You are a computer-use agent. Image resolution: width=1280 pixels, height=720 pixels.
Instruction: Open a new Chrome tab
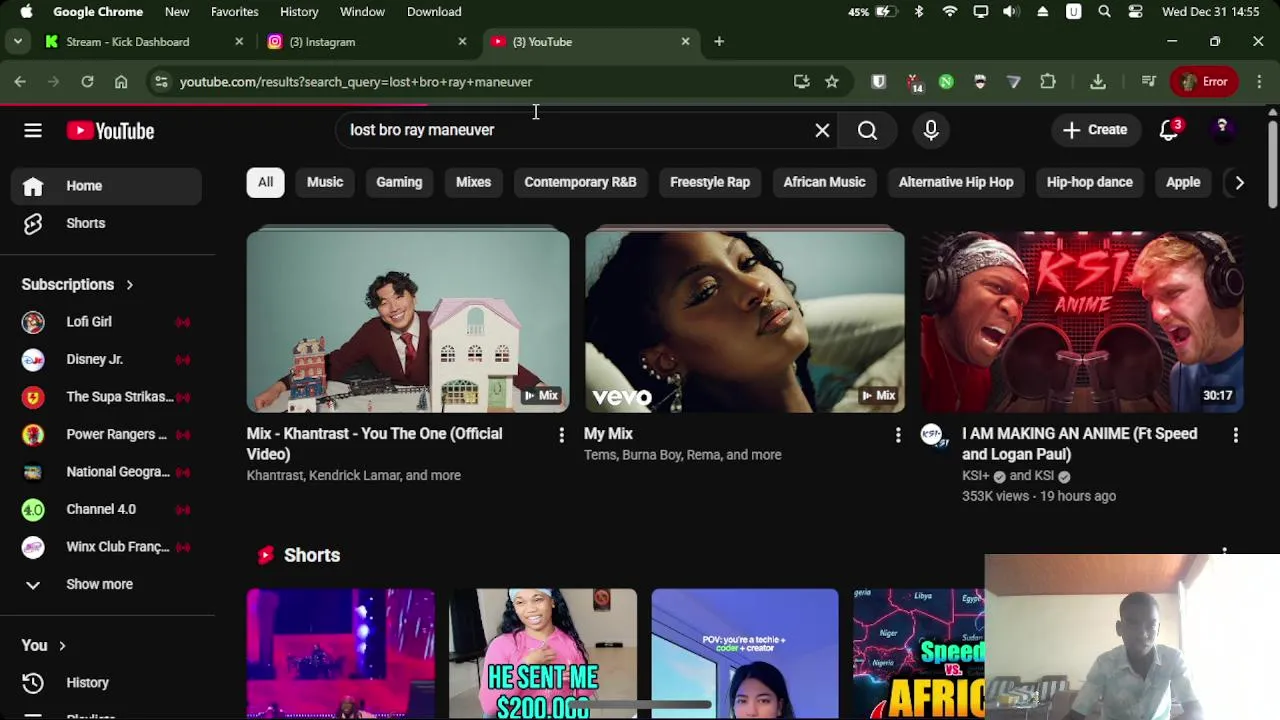click(719, 42)
